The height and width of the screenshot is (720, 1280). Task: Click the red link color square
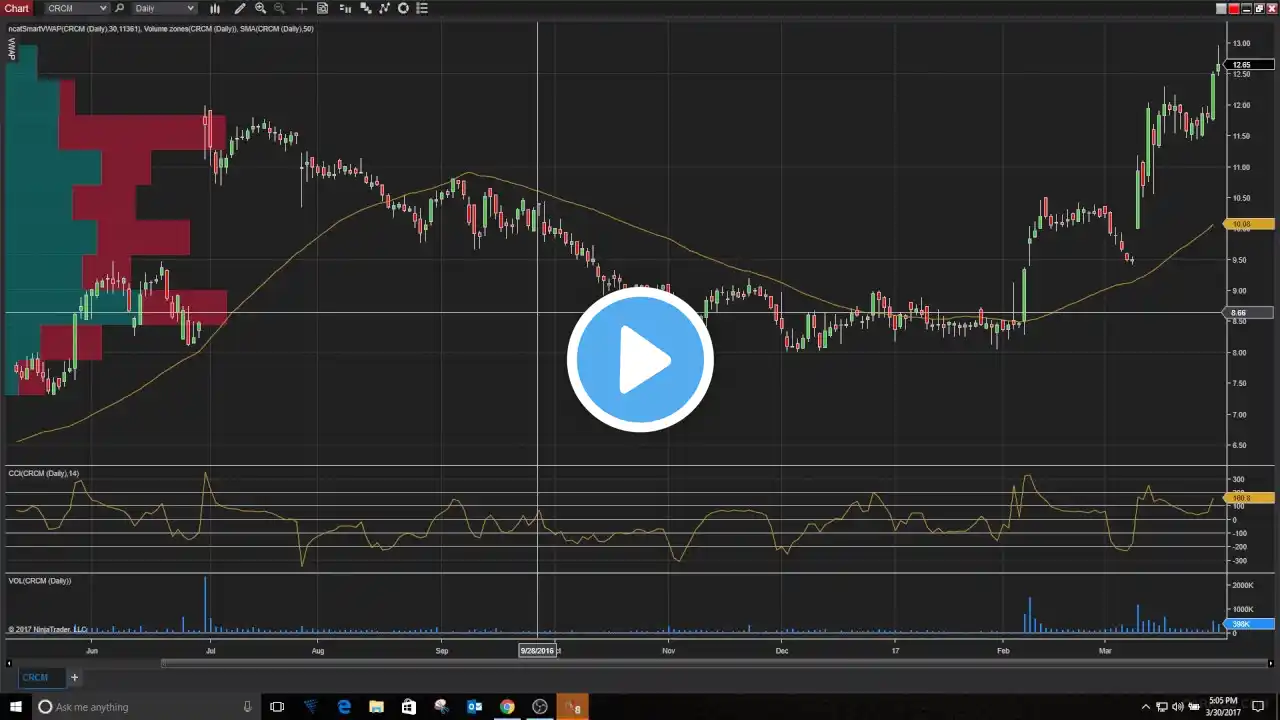(x=1234, y=8)
